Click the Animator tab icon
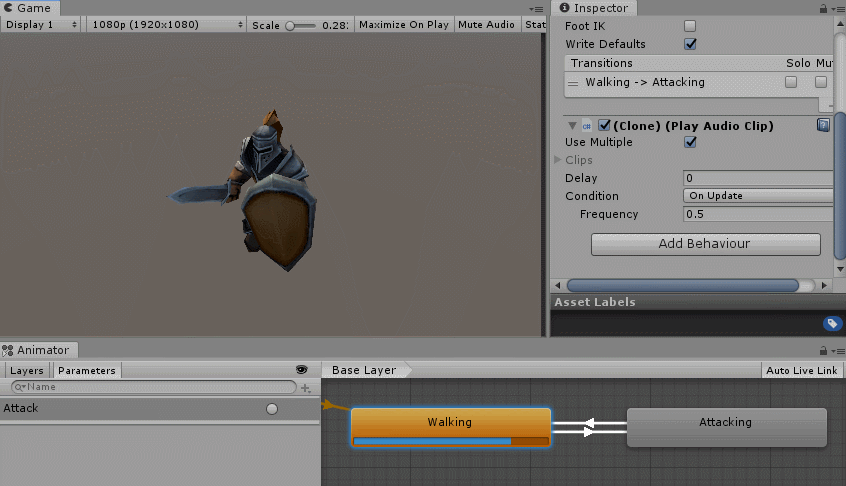The image size is (846, 486). pos(8,351)
